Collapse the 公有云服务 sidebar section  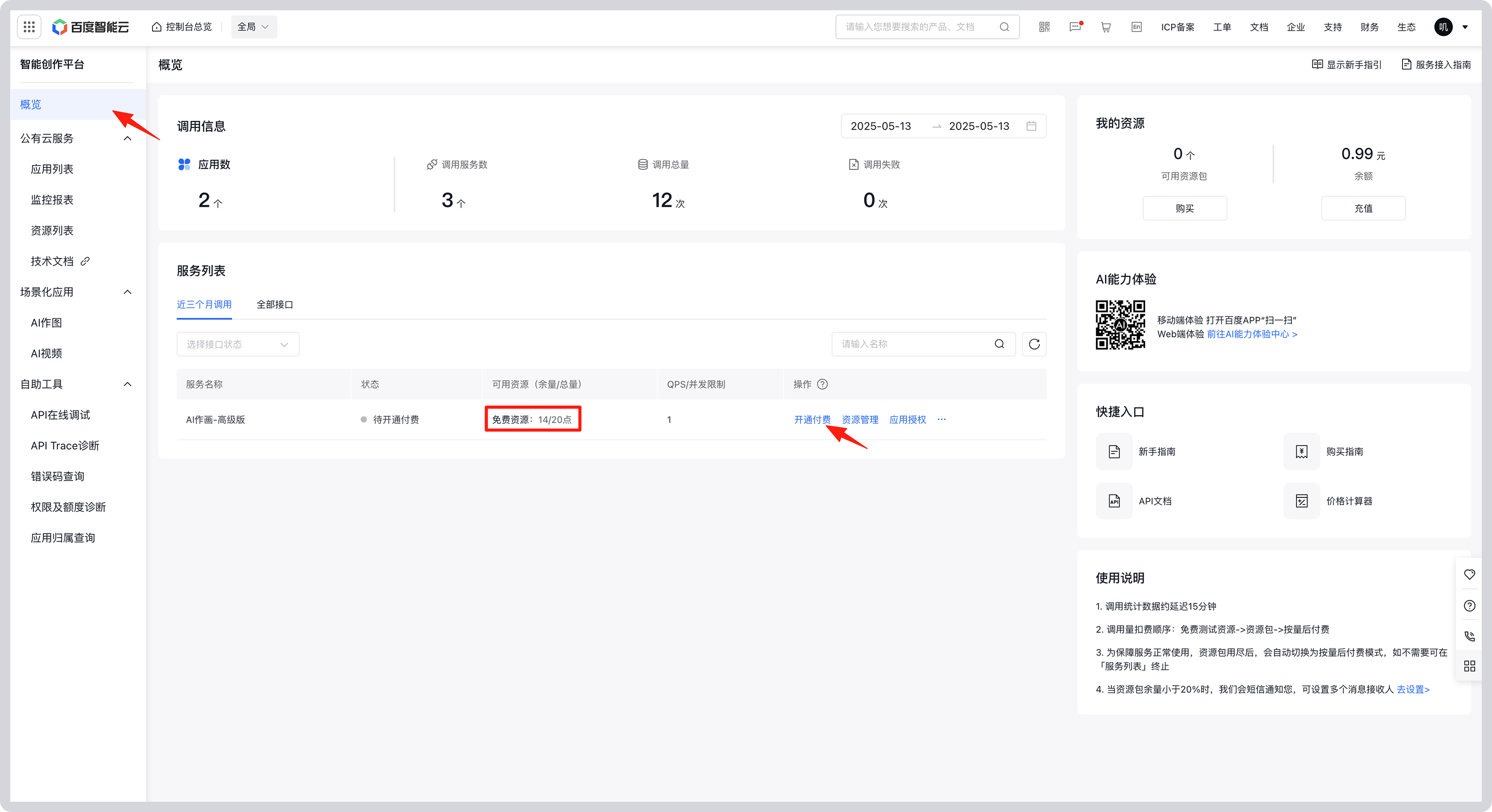pos(127,138)
